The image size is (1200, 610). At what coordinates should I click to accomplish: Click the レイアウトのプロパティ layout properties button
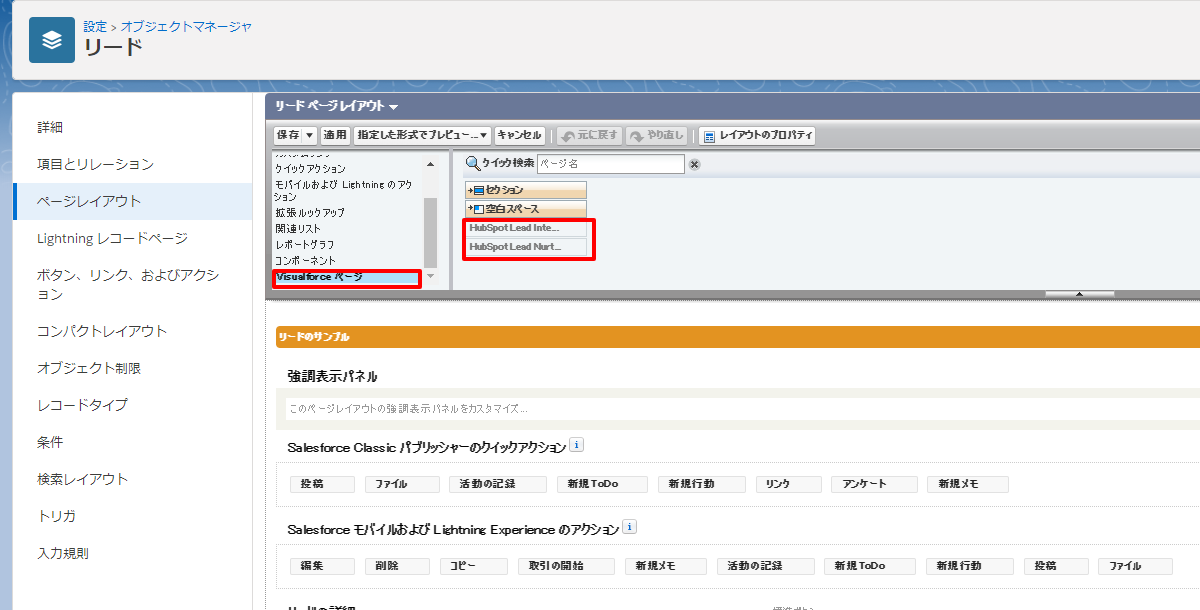[x=757, y=135]
